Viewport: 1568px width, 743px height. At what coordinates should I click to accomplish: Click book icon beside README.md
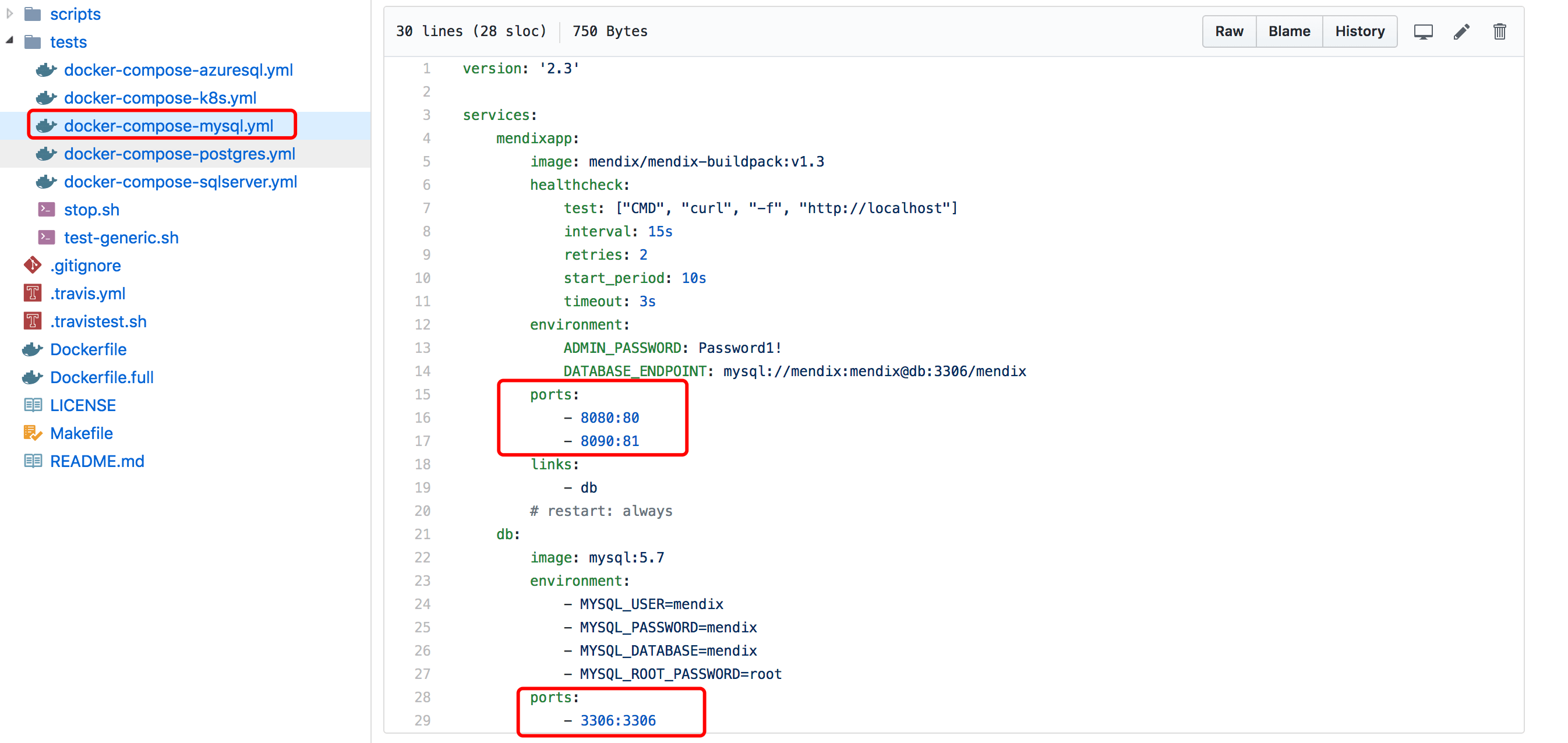tap(33, 461)
